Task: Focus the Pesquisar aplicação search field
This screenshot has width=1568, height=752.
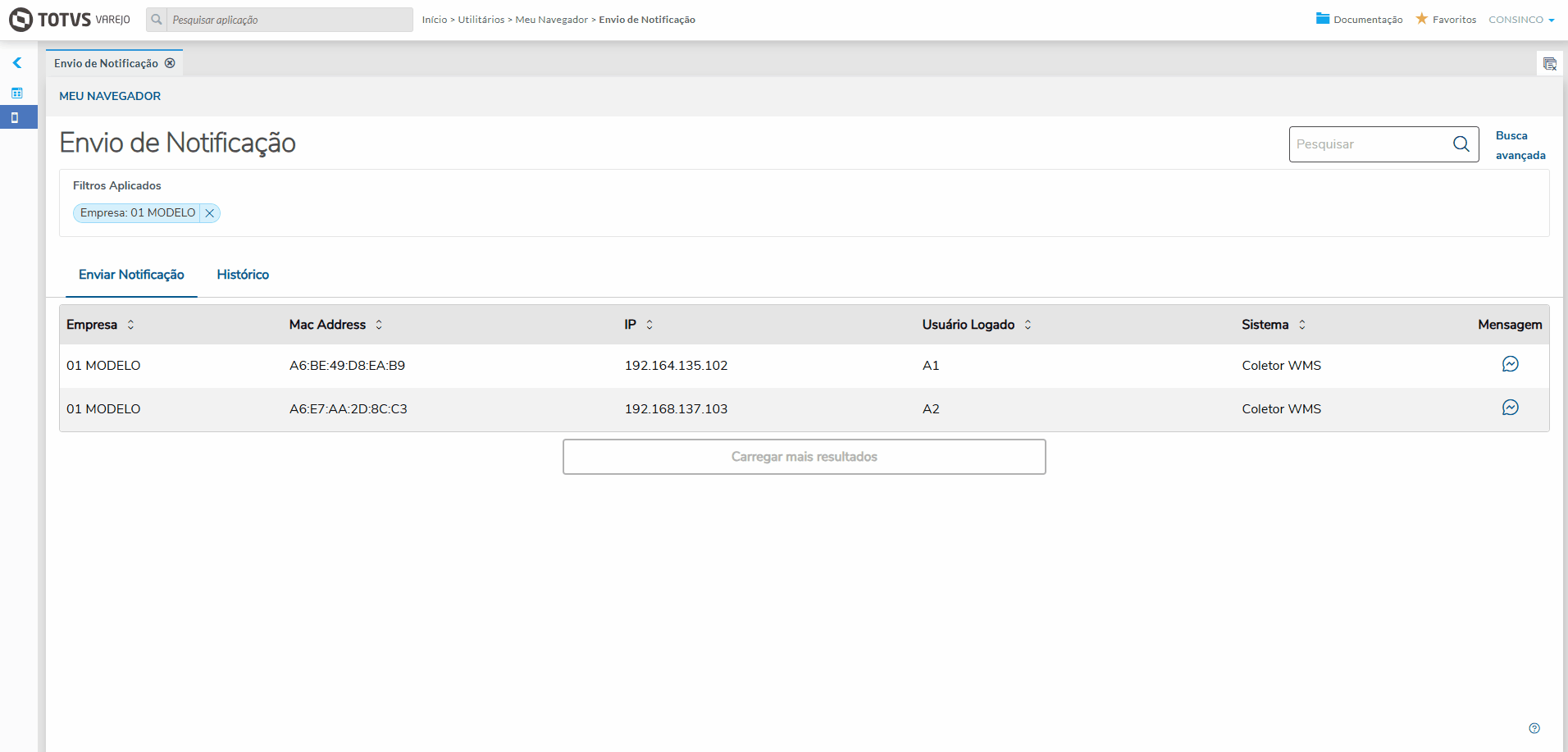Action: [x=289, y=20]
